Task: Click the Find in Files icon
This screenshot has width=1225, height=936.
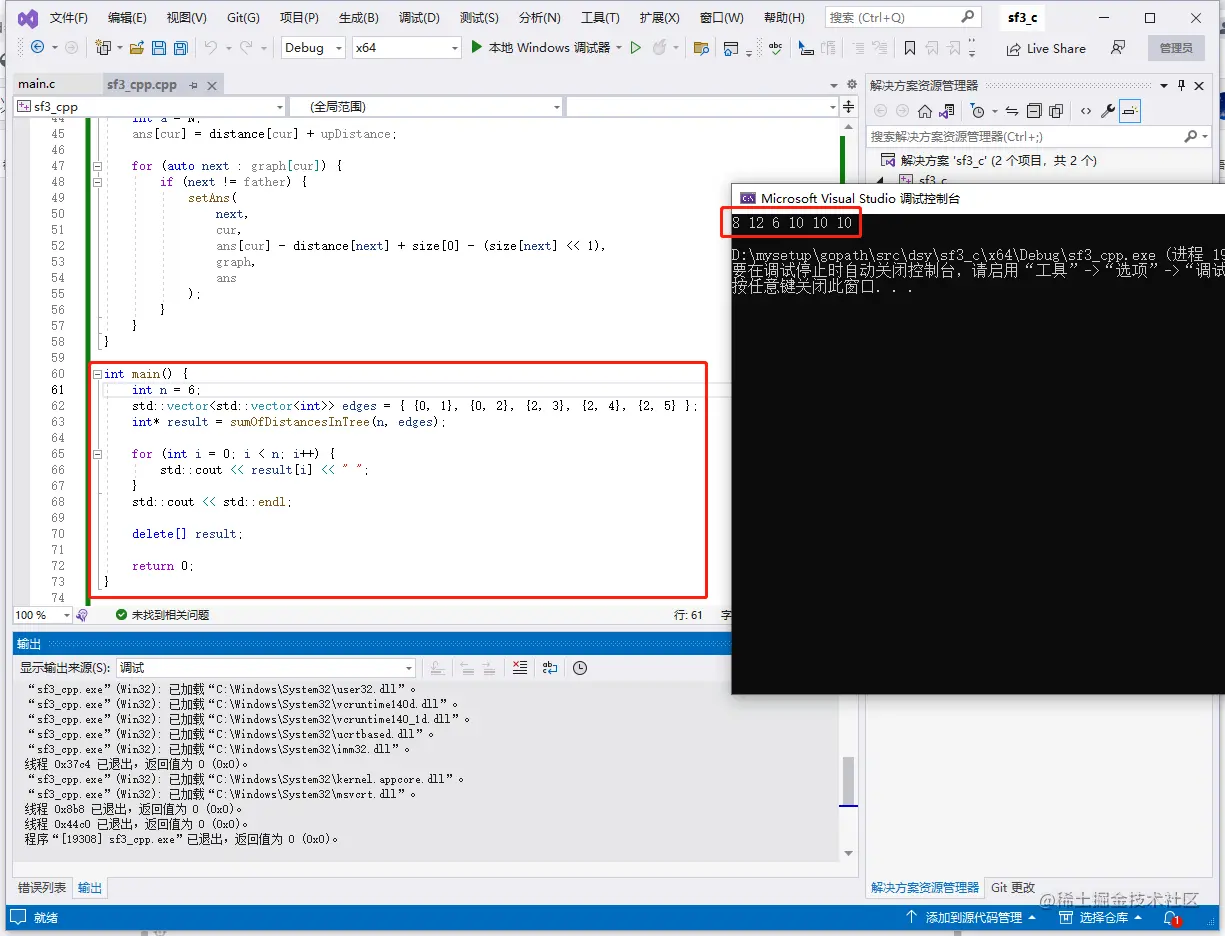Action: pyautogui.click(x=701, y=47)
